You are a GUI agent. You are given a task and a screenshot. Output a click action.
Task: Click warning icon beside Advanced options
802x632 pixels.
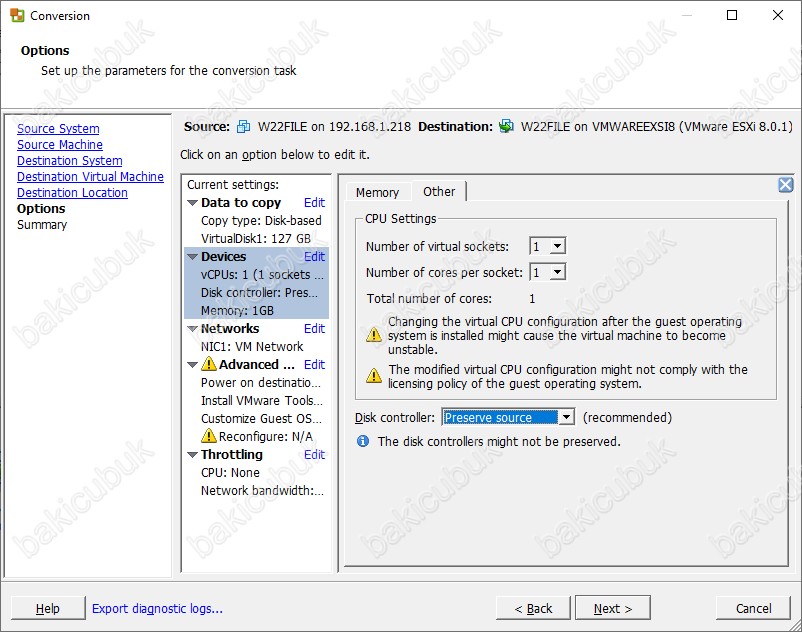[209, 364]
